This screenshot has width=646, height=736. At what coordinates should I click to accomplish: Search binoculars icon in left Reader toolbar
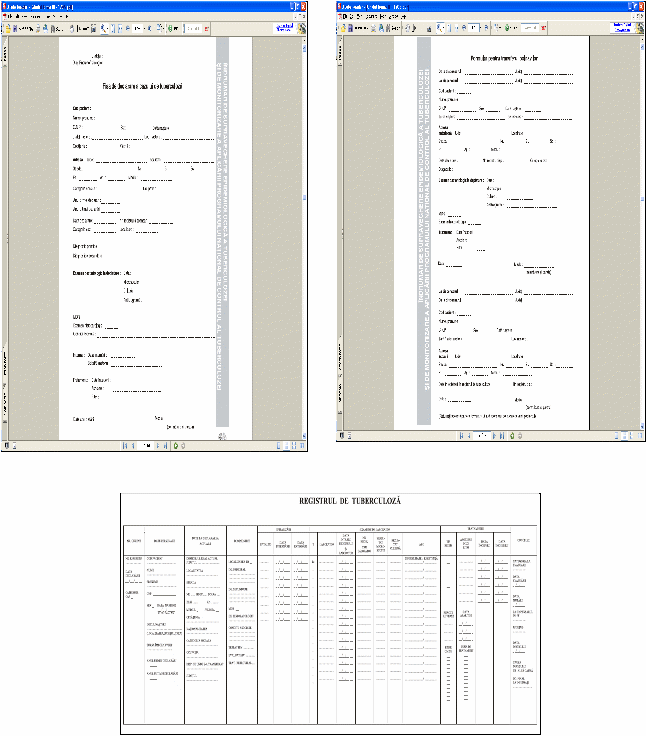click(54, 29)
